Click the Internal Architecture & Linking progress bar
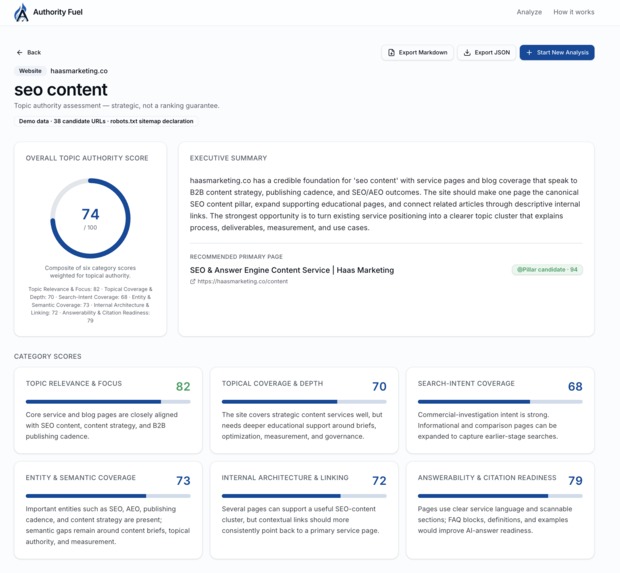 point(304,496)
